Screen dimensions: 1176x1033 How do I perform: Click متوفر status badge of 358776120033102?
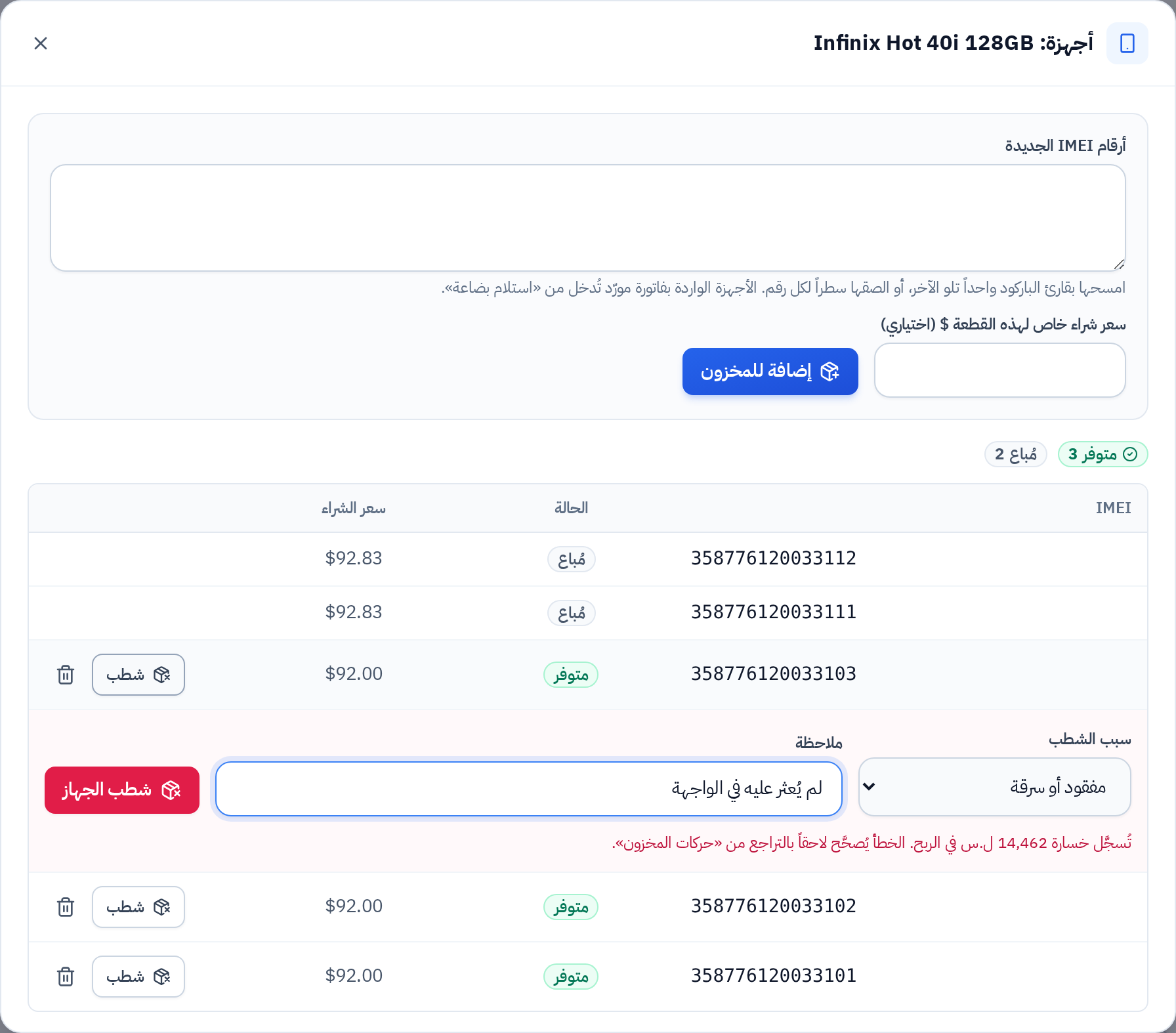point(571,907)
